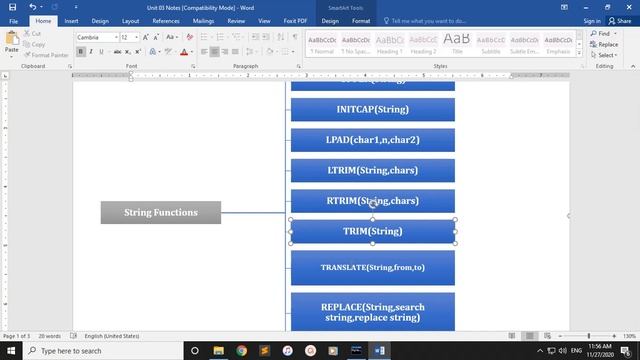The image size is (640, 360).
Task: Select the INITCAP(String) SmartArt box
Action: (x=373, y=109)
